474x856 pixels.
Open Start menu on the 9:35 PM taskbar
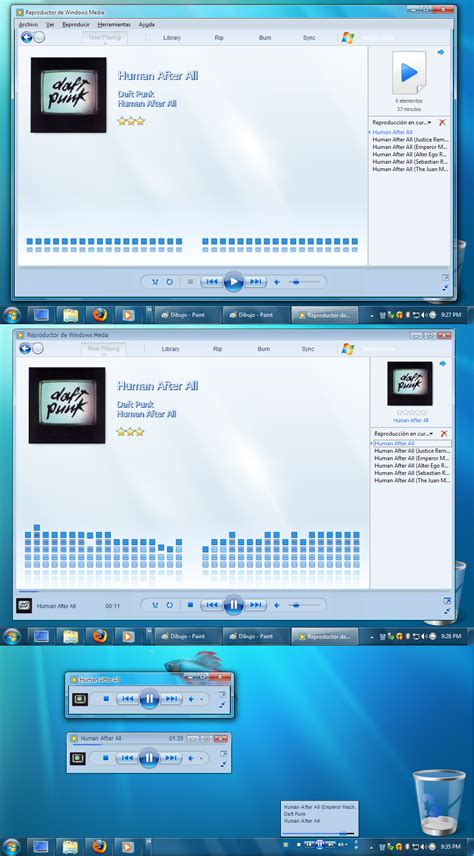[x=11, y=847]
